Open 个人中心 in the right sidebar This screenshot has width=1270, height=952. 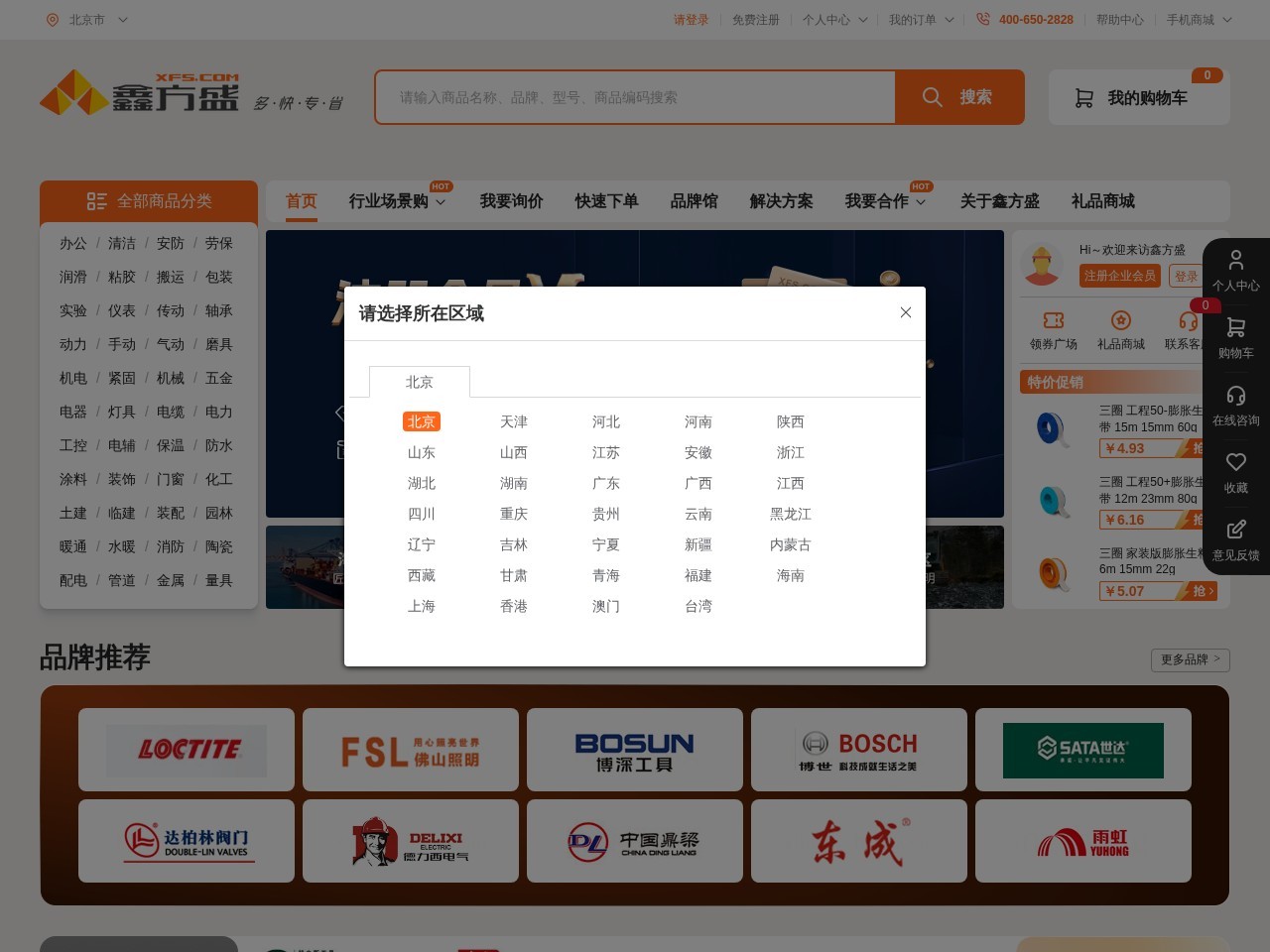tap(1235, 271)
